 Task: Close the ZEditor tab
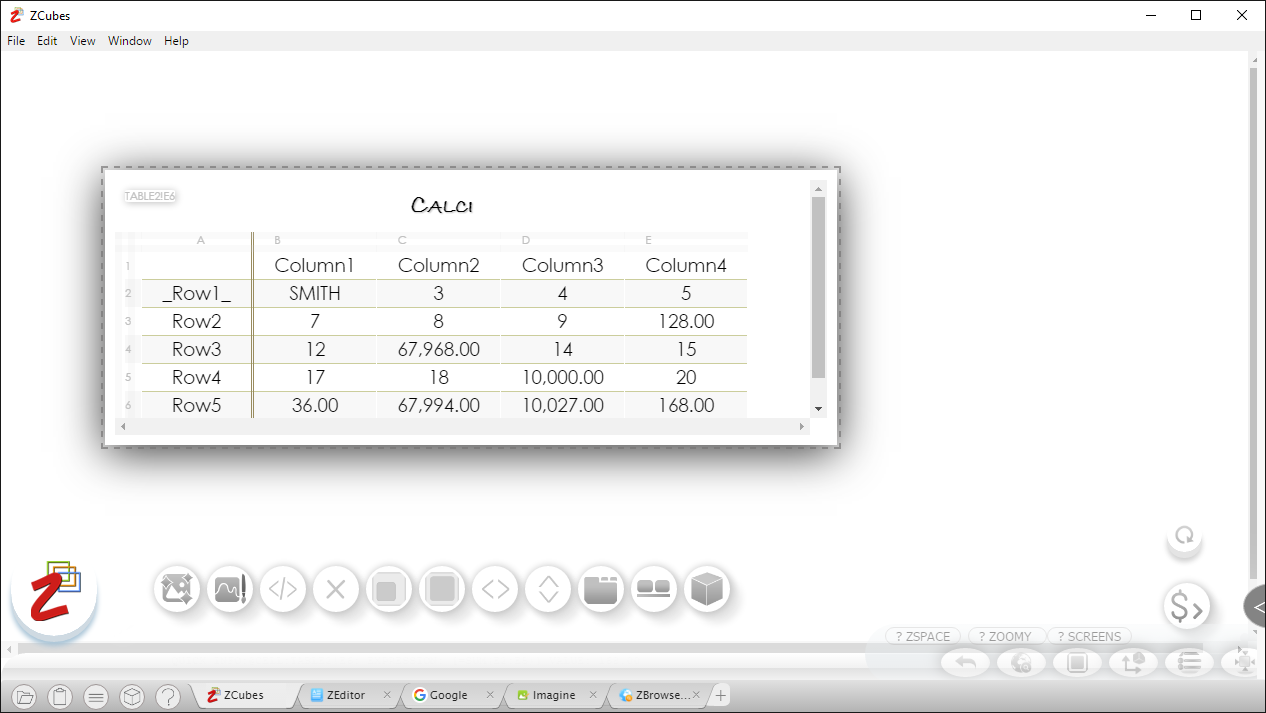click(x=387, y=695)
